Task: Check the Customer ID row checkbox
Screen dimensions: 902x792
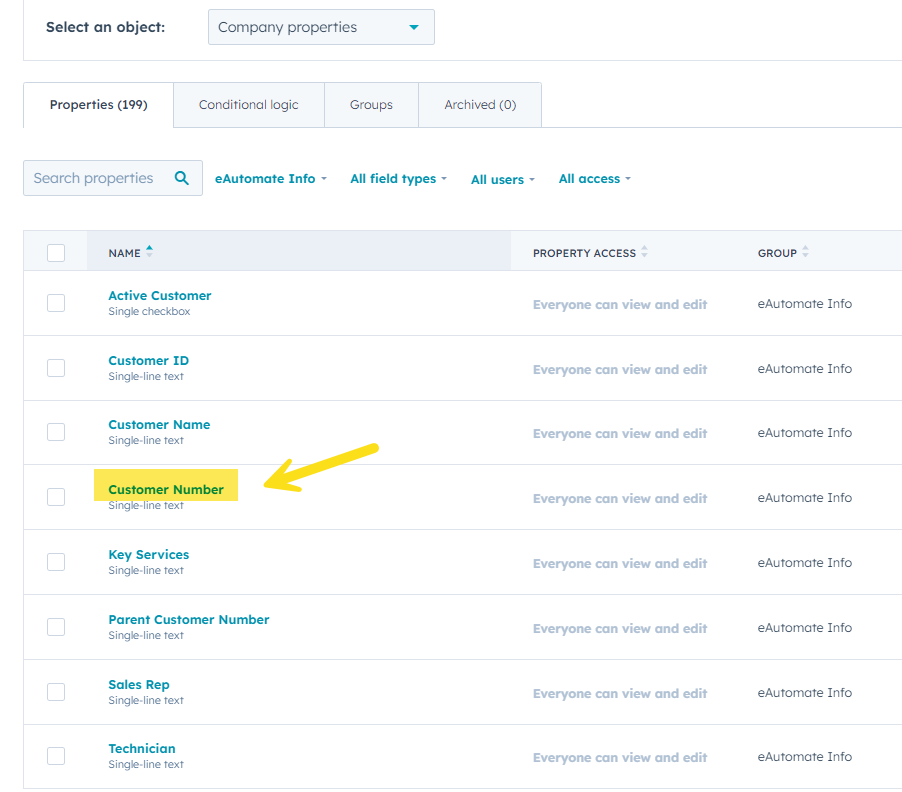Action: click(56, 368)
